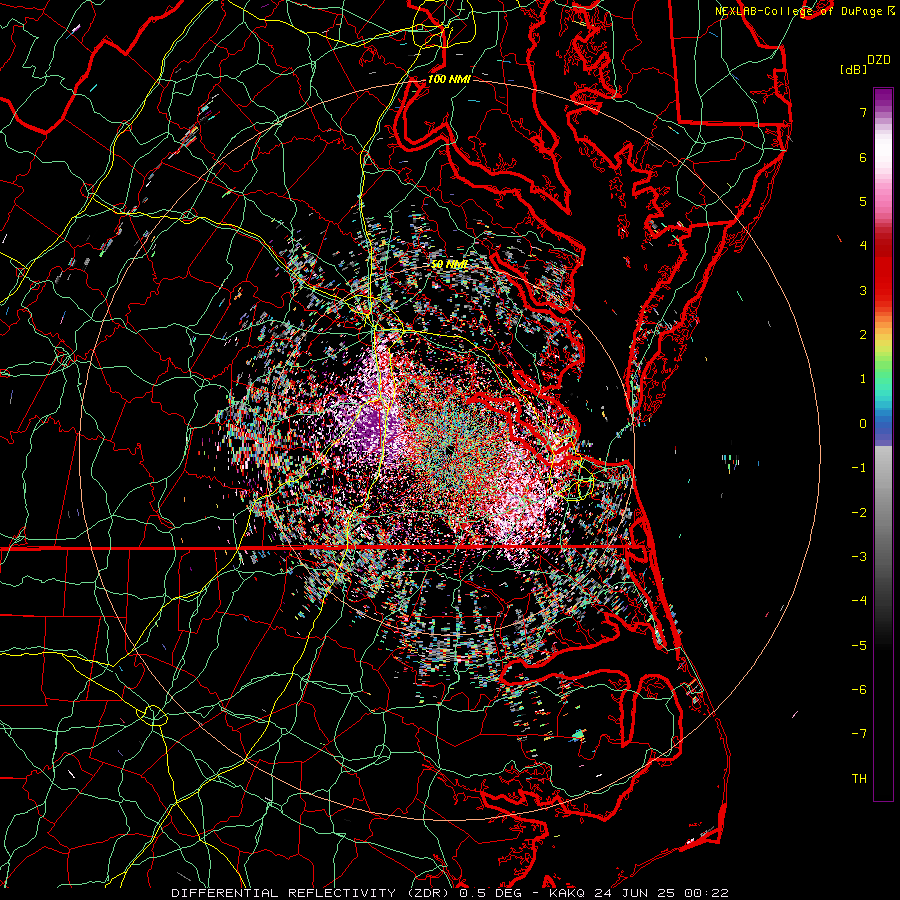Click the 4 value on color scale
900x900 pixels.
(x=863, y=246)
